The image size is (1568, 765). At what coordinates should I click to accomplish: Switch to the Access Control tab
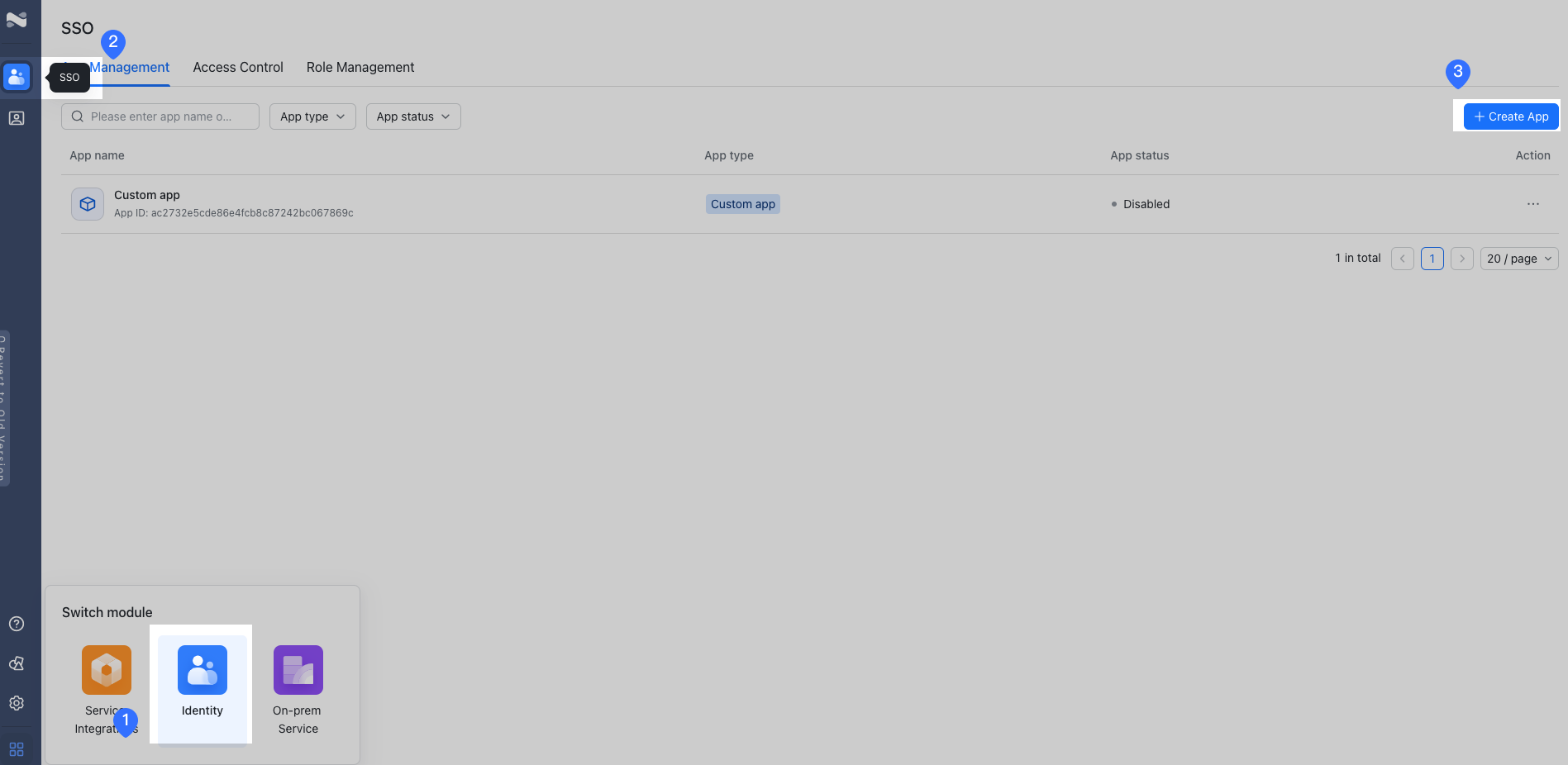[238, 68]
